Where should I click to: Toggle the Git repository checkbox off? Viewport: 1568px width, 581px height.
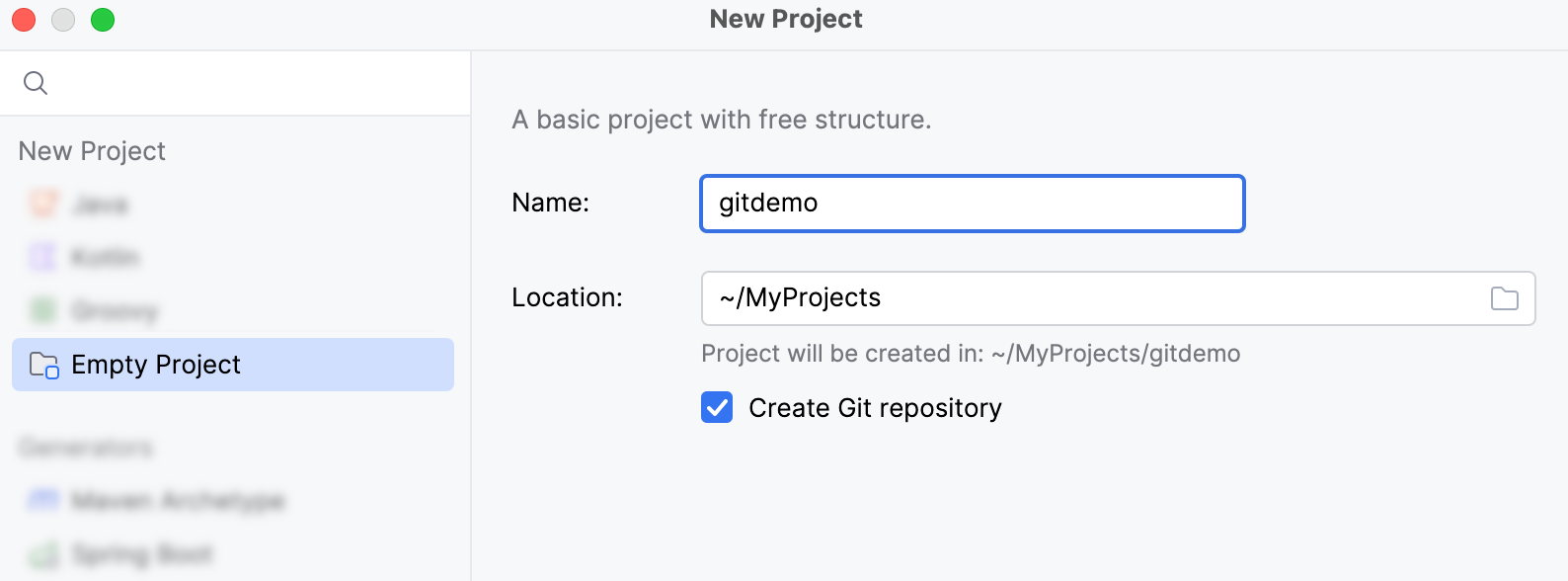click(716, 407)
